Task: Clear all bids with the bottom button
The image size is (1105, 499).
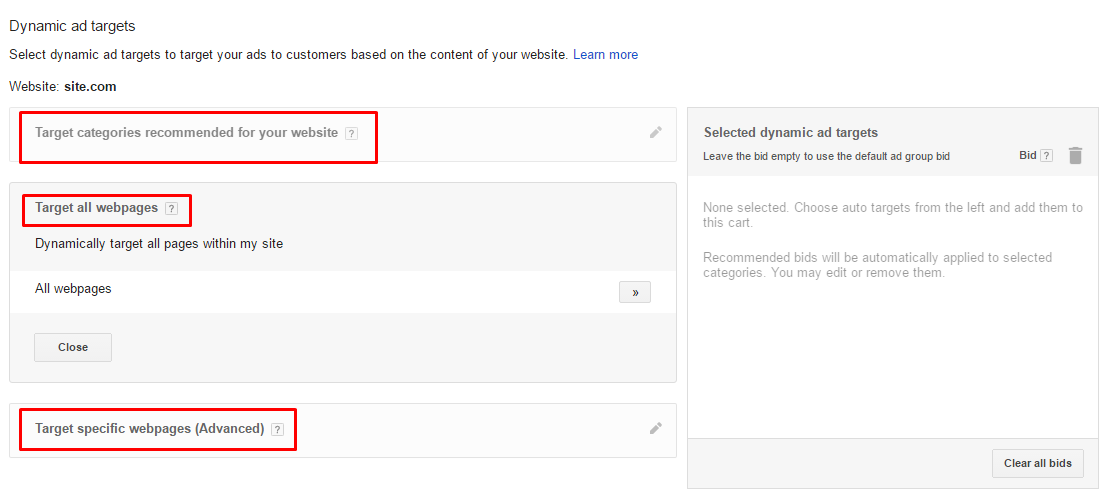Action: click(x=1038, y=463)
